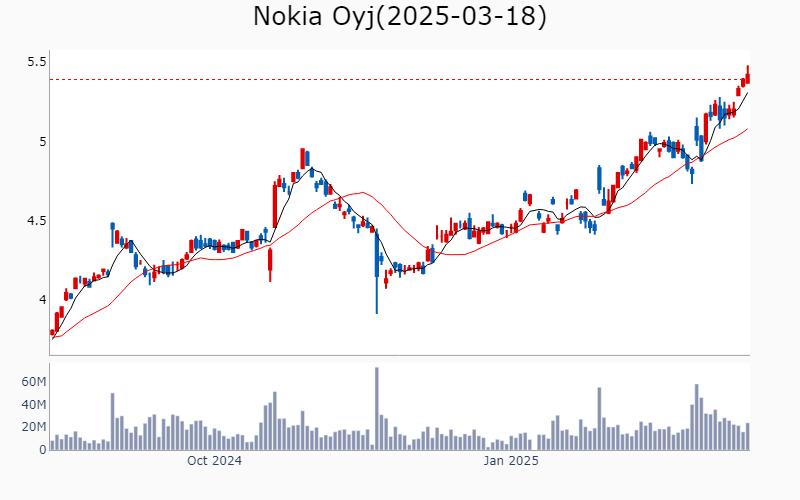
Task: Click the 4.5 price axis label
Action: pyautogui.click(x=36, y=221)
